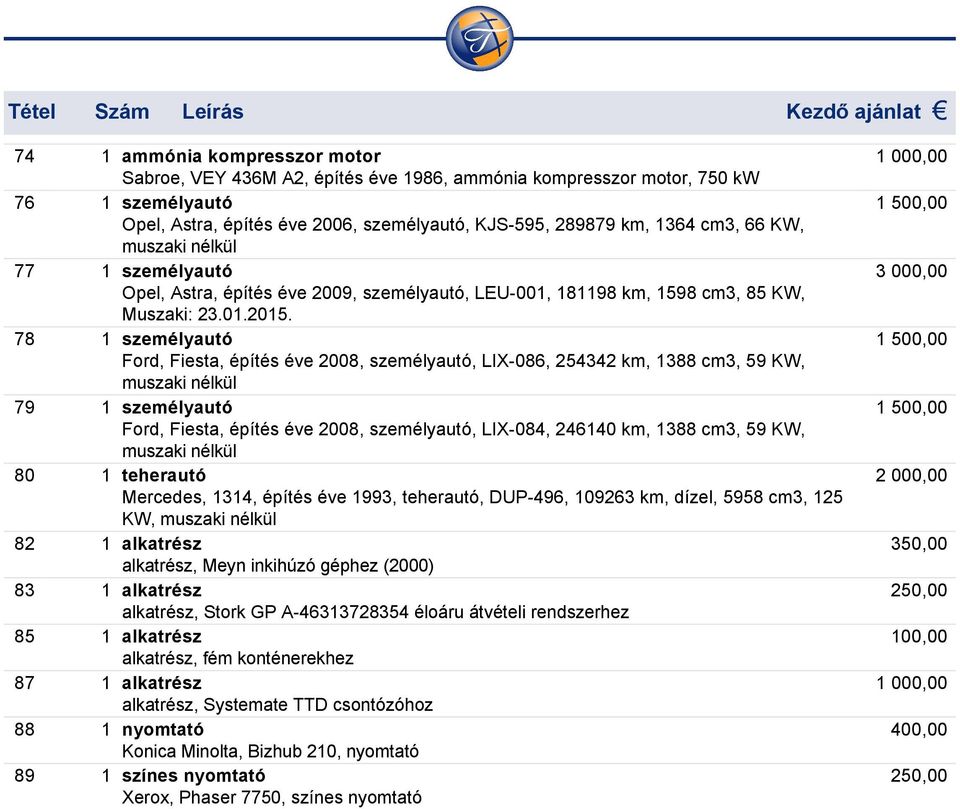This screenshot has width=960, height=809.
Task: Click the nyomtató title of item 88
Action: (x=163, y=729)
